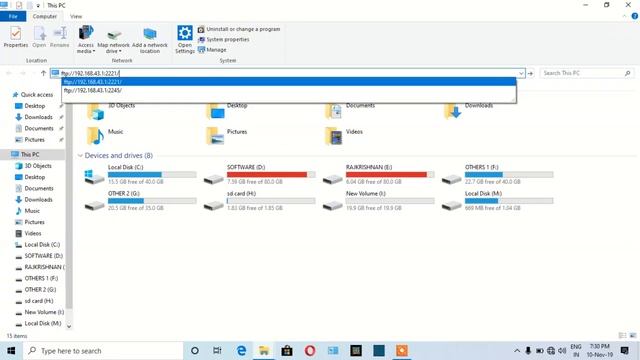Screen dimensions: 640x360
Task: Collapse the Devices and drives section
Action: [80, 156]
